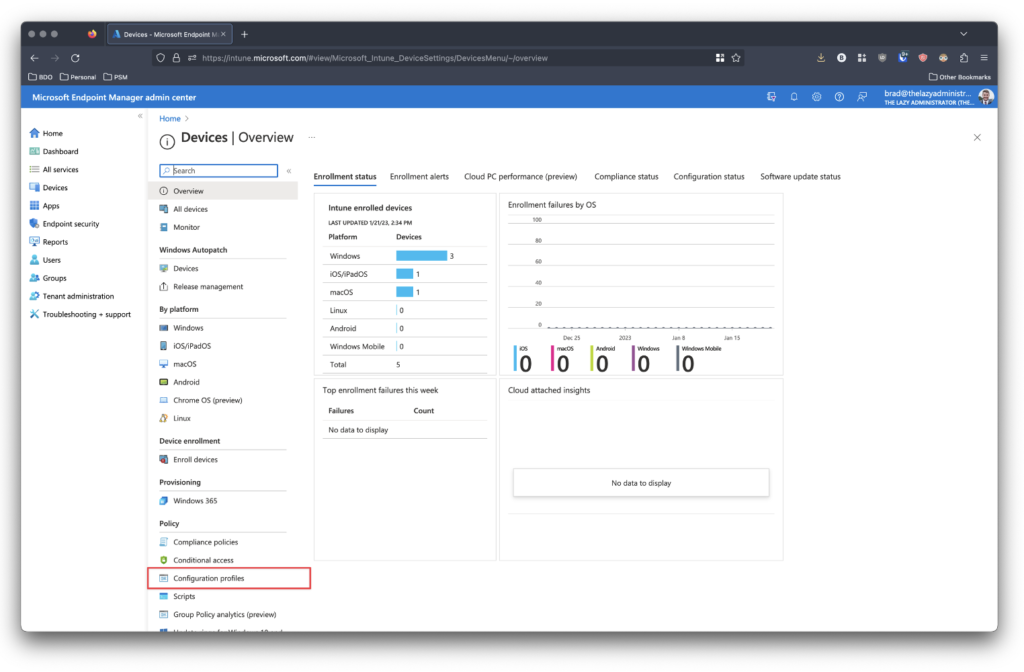This screenshot has height=672, width=1024.
Task: Open the Devices Overview more options ellipsis
Action: pos(312,138)
